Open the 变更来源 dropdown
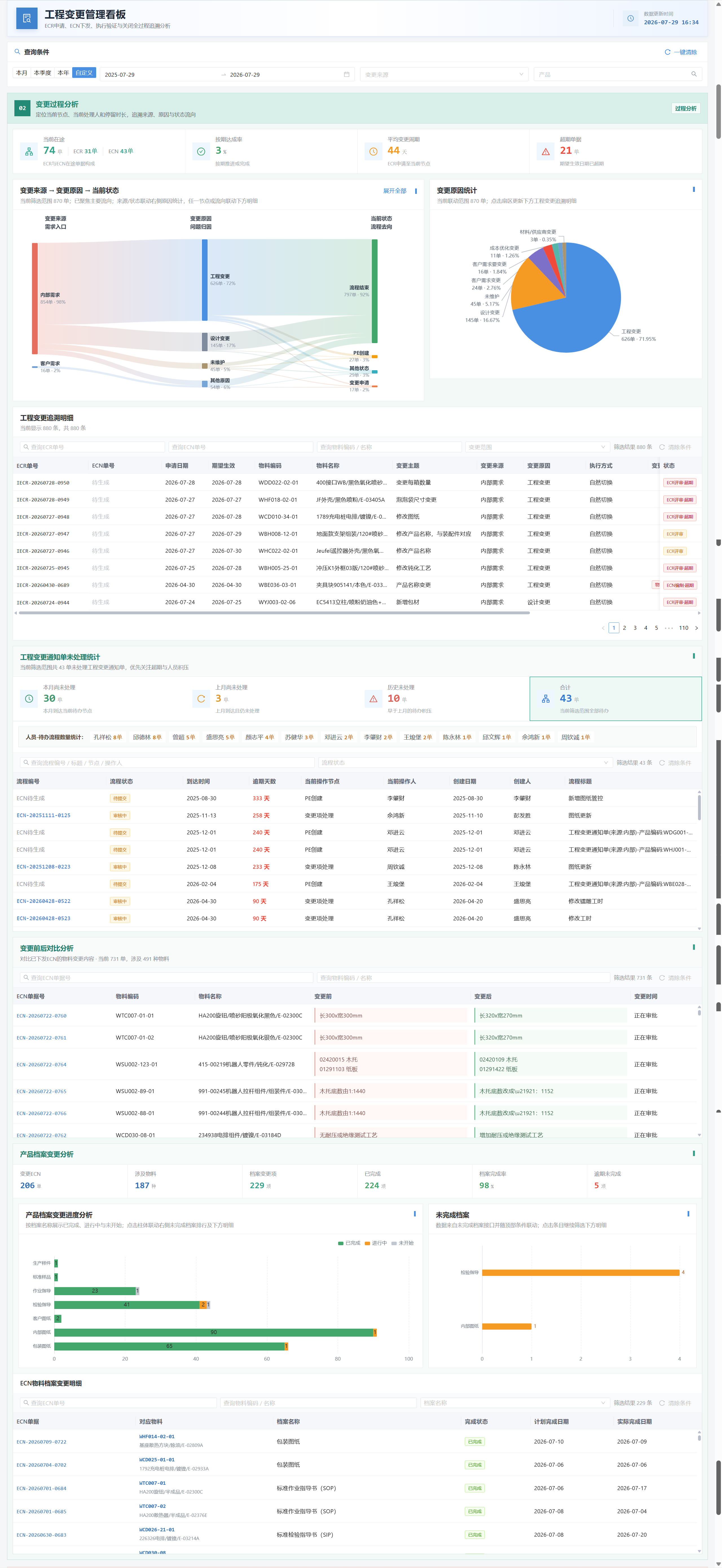Image resolution: width=722 pixels, height=1568 pixels. [444, 74]
